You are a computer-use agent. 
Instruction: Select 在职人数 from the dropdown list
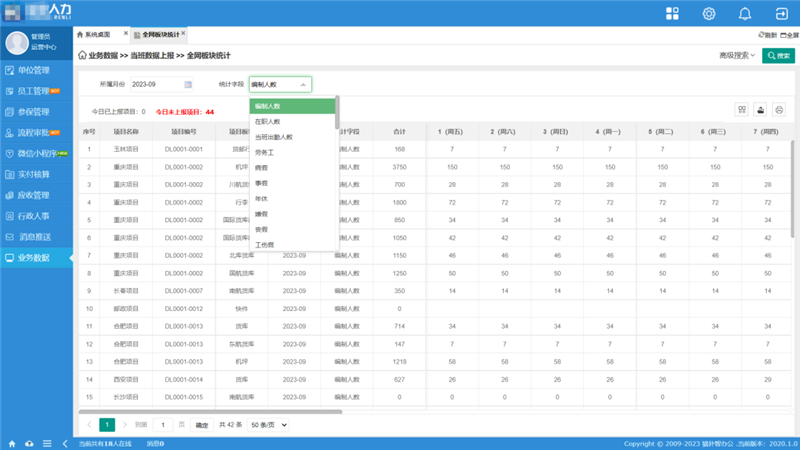tap(267, 121)
